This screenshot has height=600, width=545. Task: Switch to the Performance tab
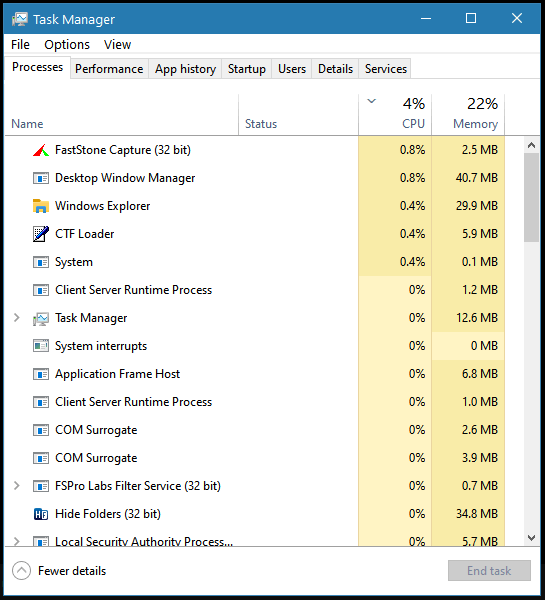109,69
